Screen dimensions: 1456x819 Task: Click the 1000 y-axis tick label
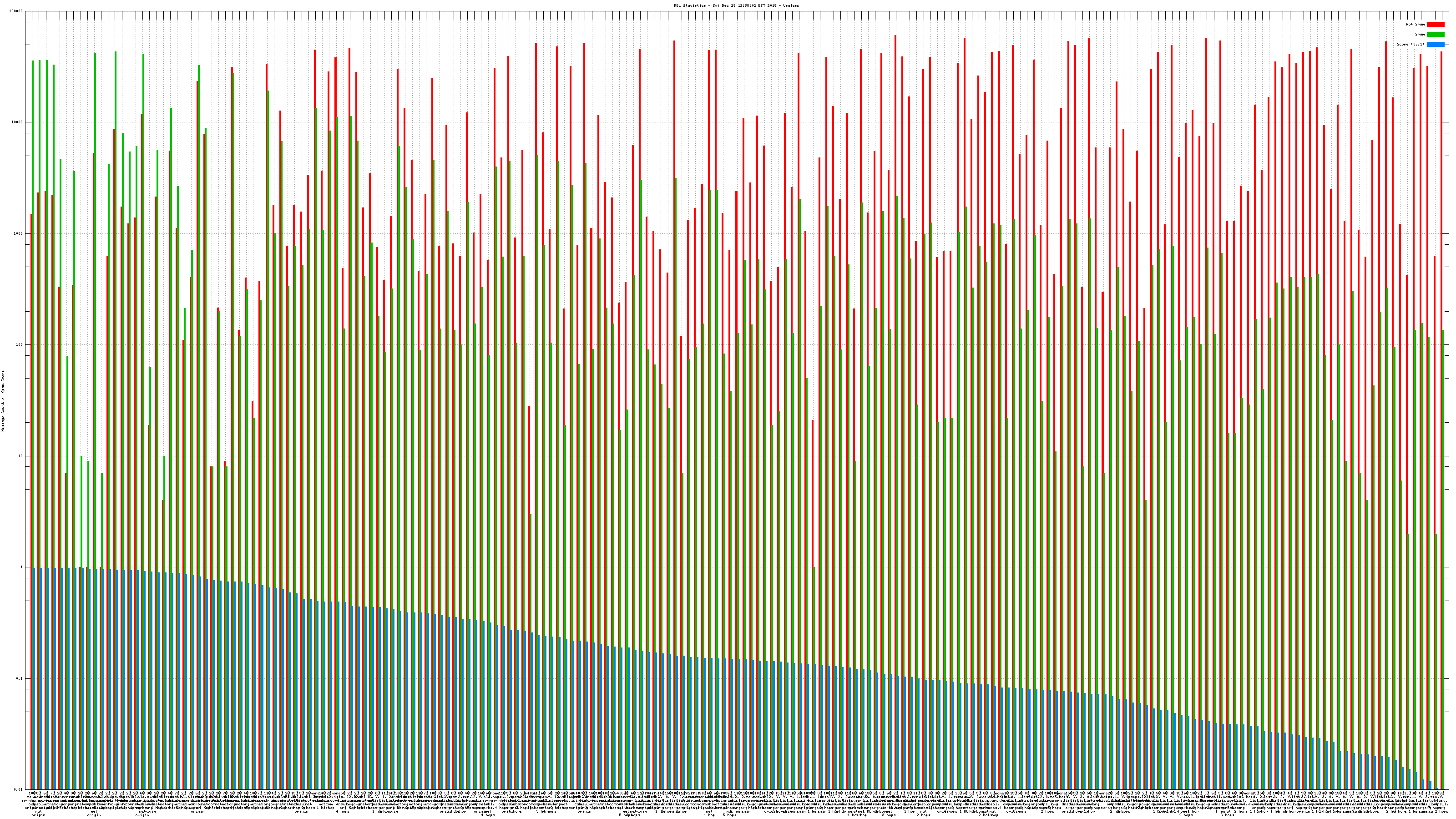(19, 233)
